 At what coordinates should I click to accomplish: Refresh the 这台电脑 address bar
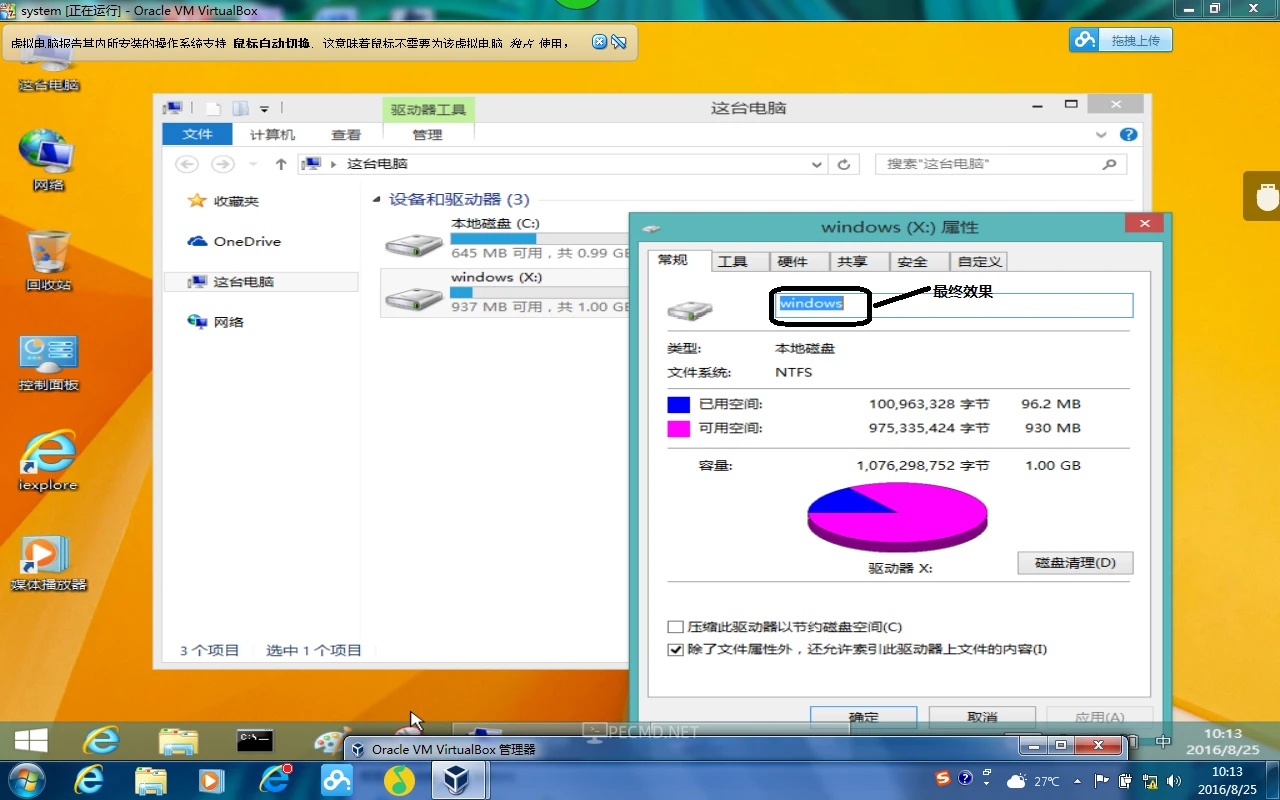coord(844,164)
